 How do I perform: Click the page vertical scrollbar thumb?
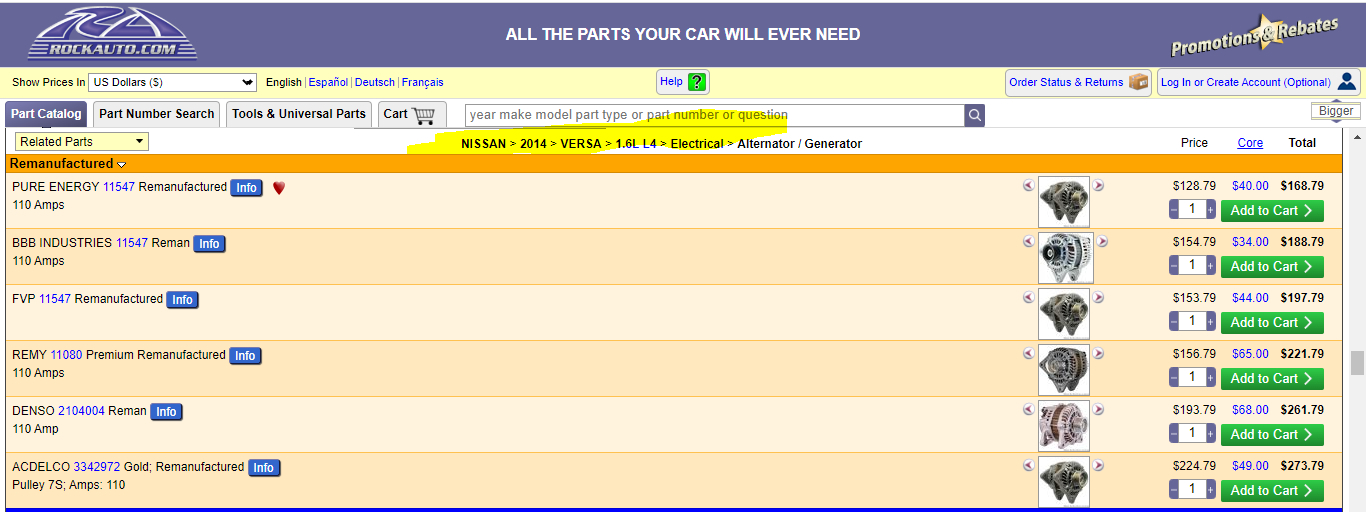[x=1357, y=362]
